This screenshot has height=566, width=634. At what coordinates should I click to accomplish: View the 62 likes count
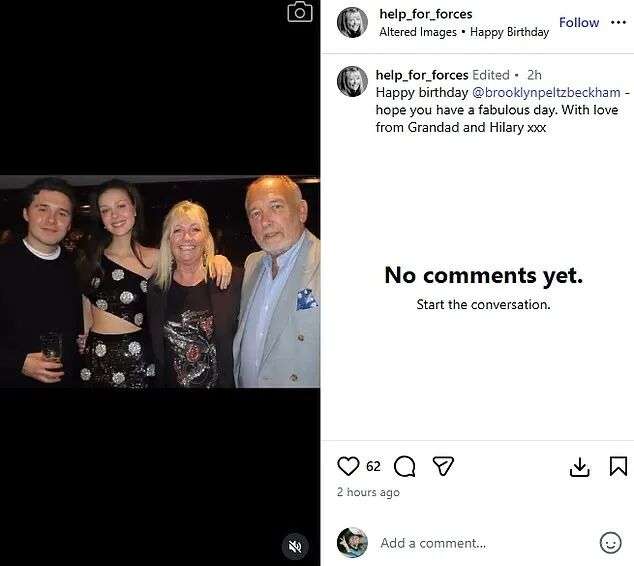tap(373, 466)
